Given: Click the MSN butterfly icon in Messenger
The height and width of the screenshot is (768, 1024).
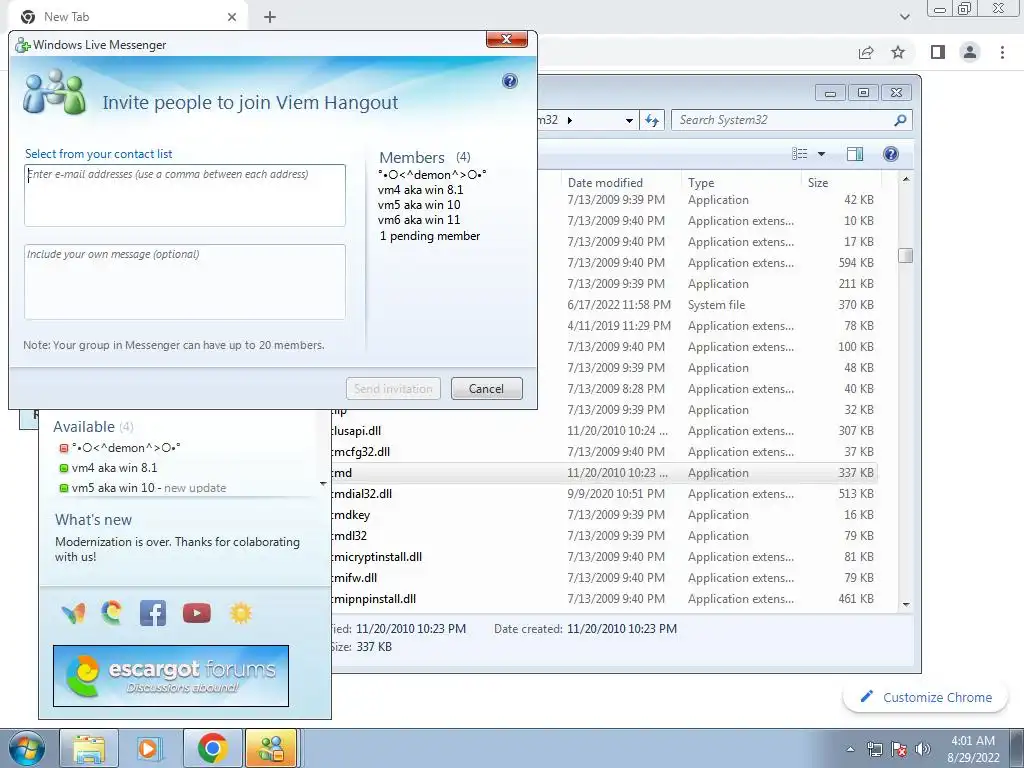Looking at the screenshot, I should [73, 613].
